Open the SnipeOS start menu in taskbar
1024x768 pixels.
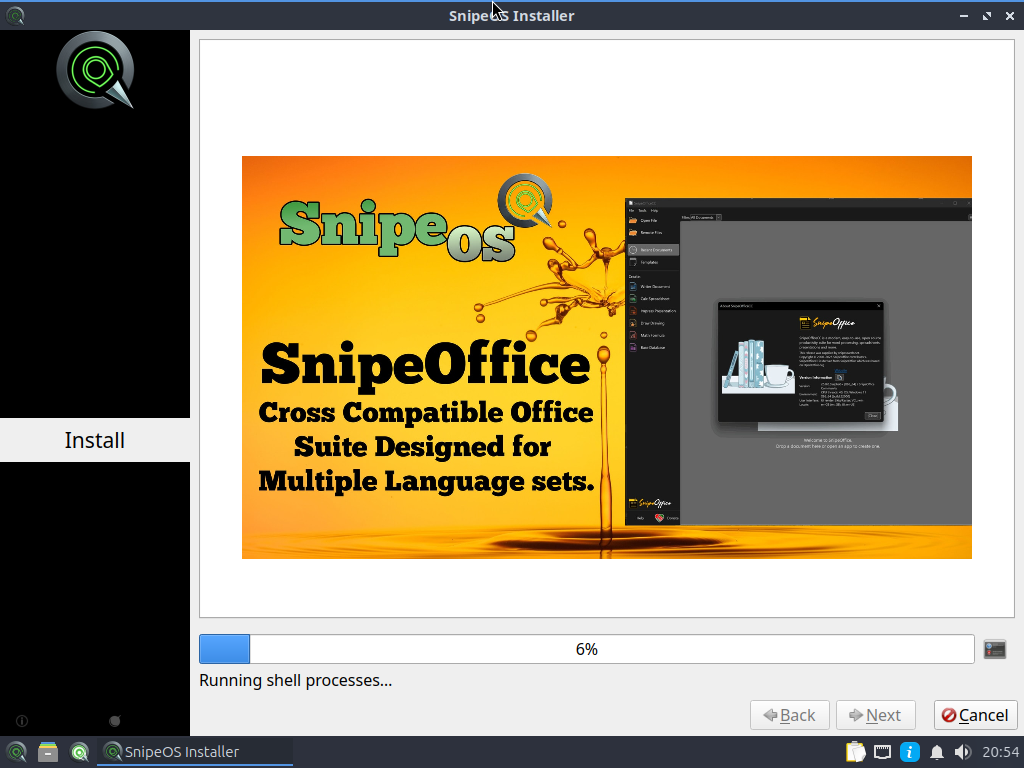[x=16, y=752]
